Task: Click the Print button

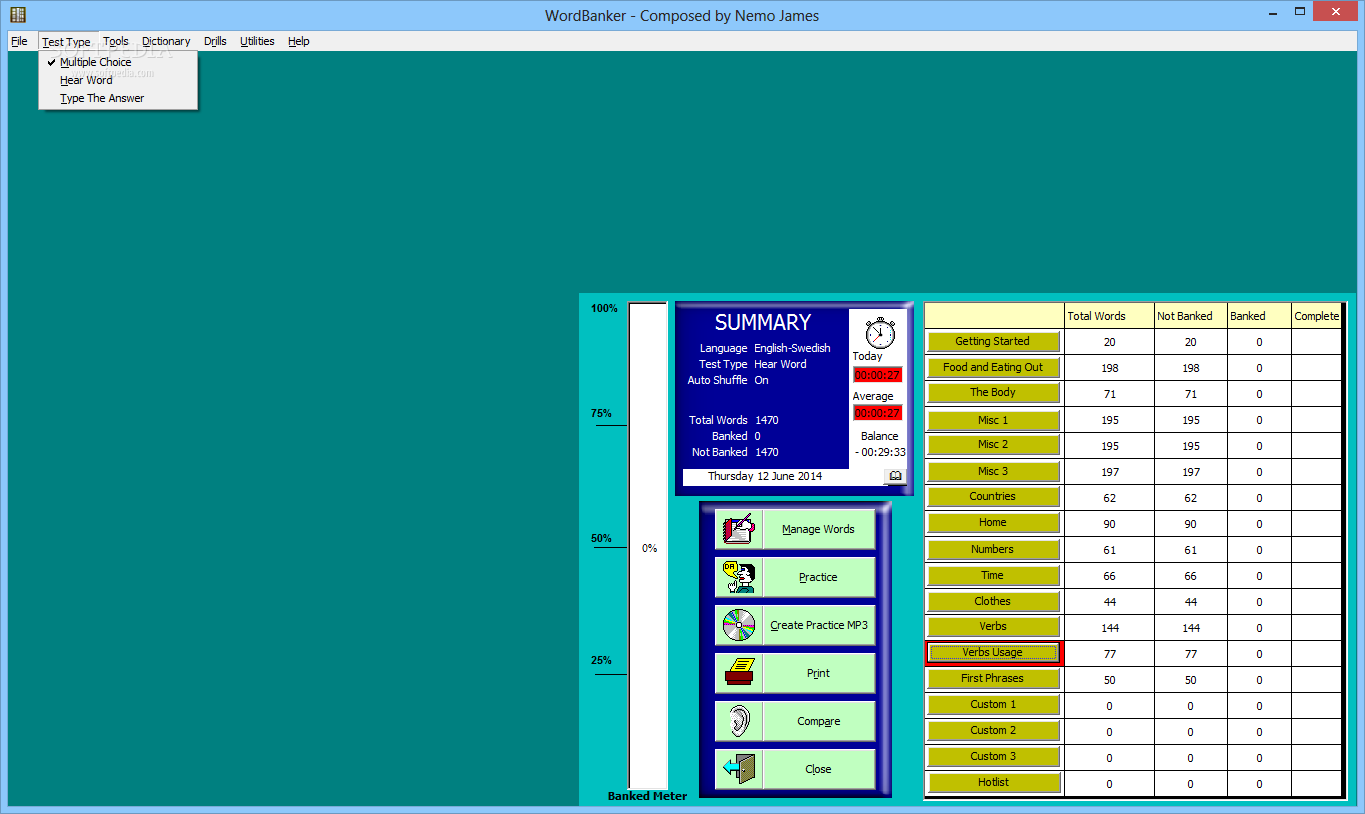Action: click(x=818, y=673)
